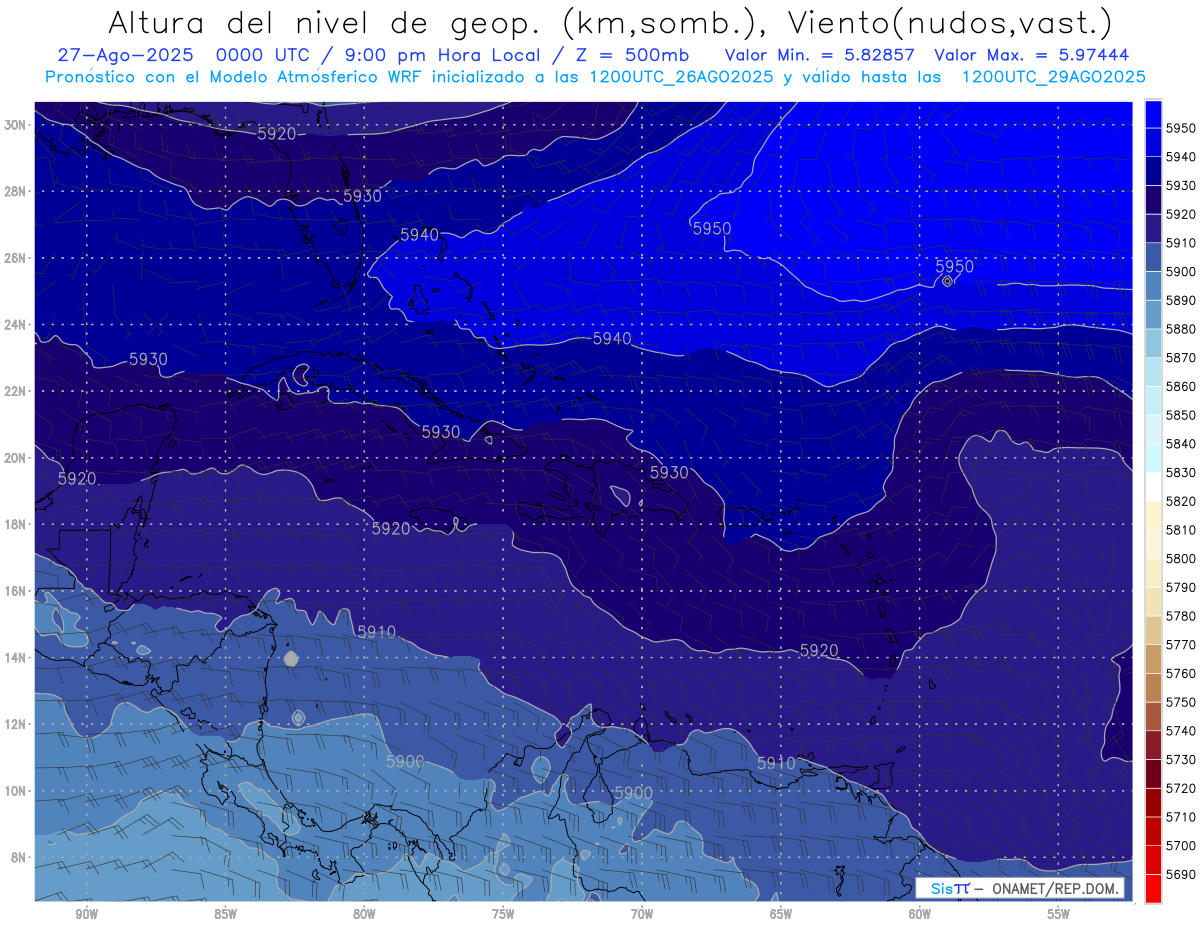
Task: Select the 28N latitude axis label
Action: 17,191
